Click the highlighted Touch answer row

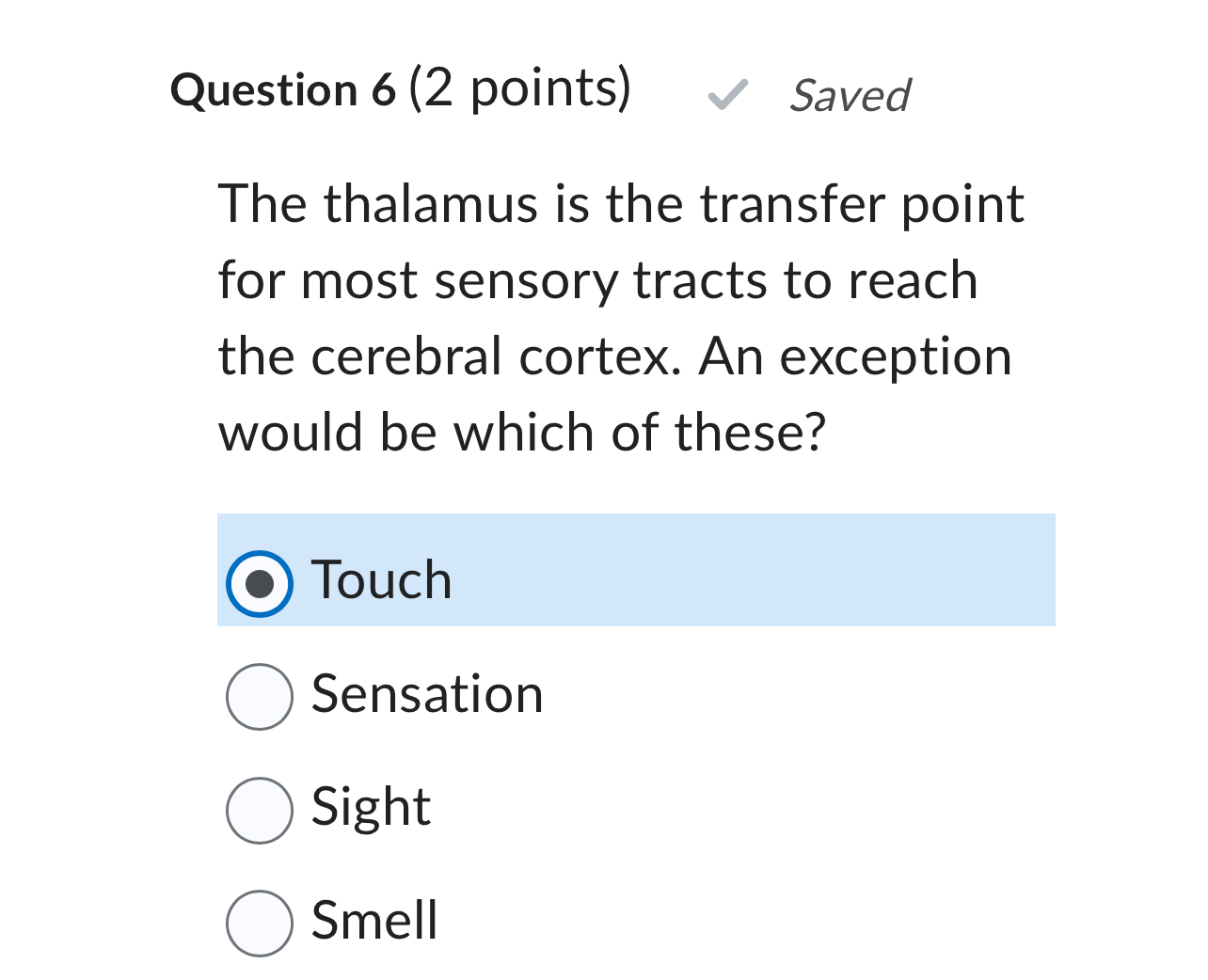(637, 570)
